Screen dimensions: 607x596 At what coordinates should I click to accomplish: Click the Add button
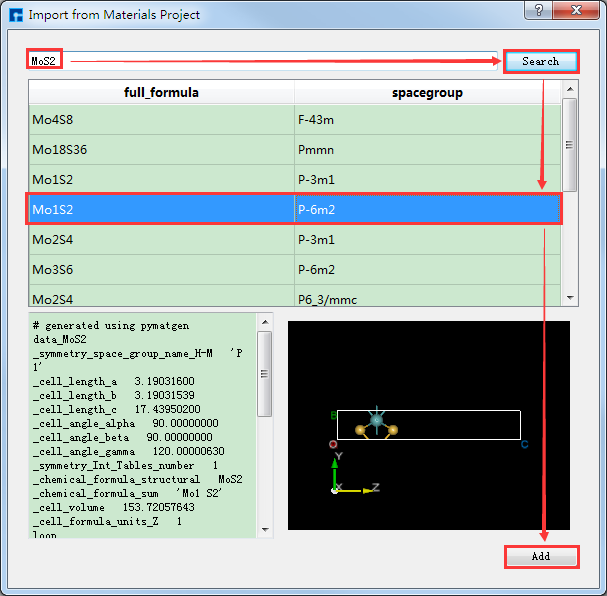tap(541, 556)
